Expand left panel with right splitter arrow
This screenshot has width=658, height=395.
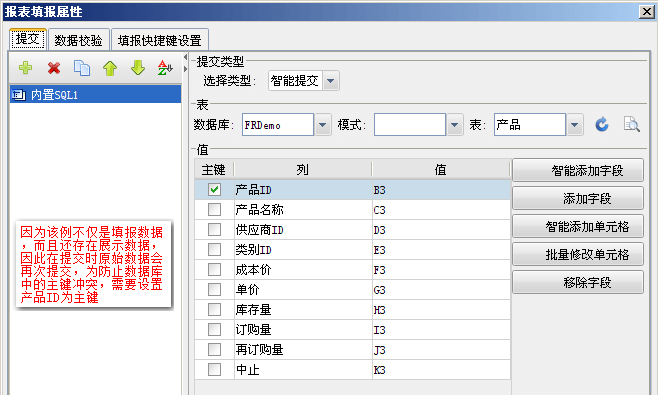click(185, 68)
